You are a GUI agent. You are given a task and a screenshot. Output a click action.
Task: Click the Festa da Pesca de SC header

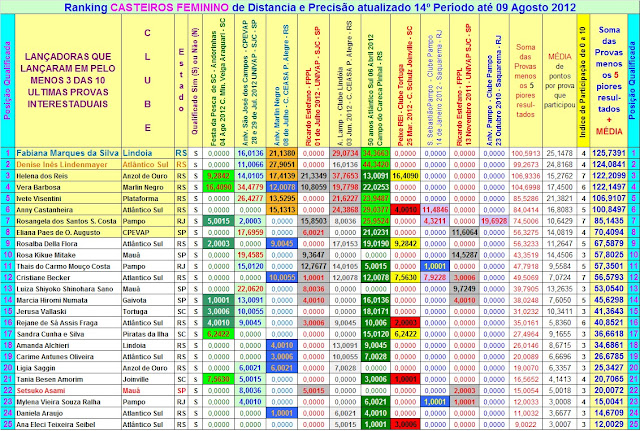[x=218, y=80]
